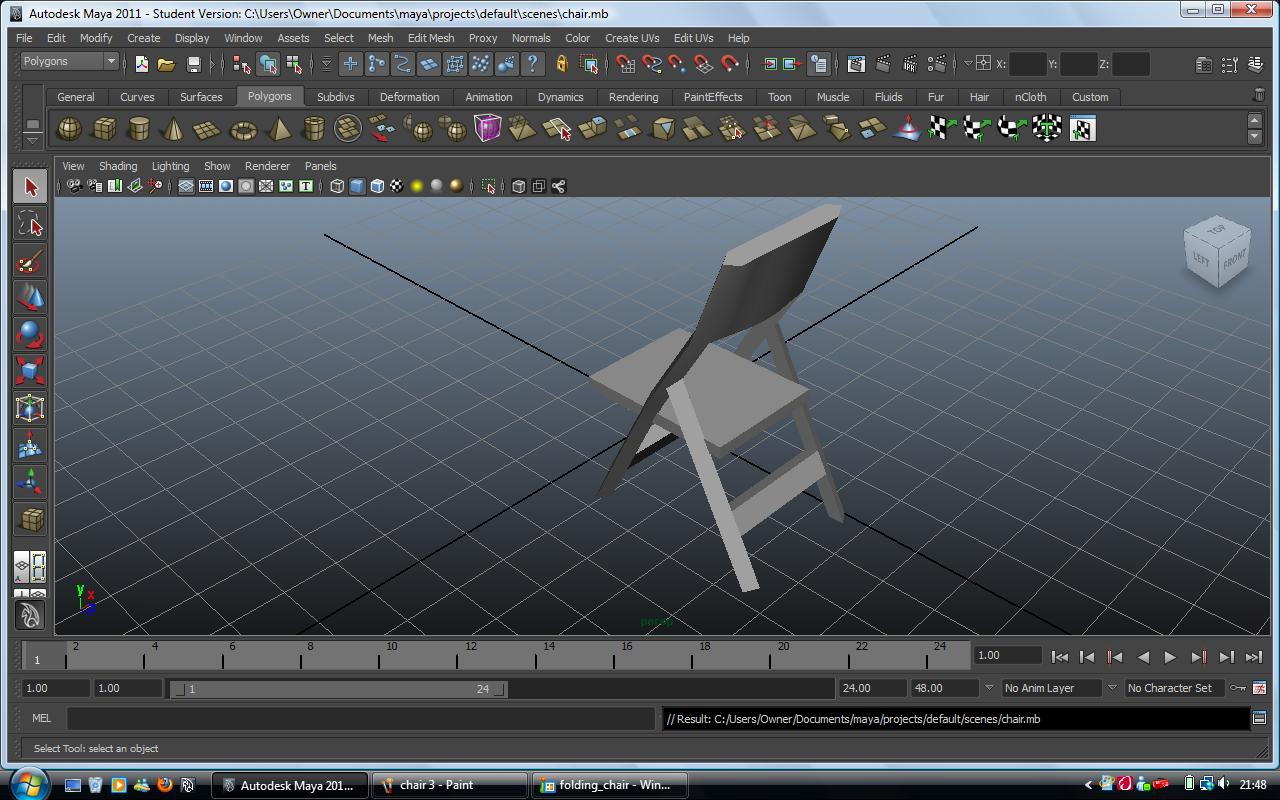
Task: Open the viewport Panels menu
Action: 320,166
